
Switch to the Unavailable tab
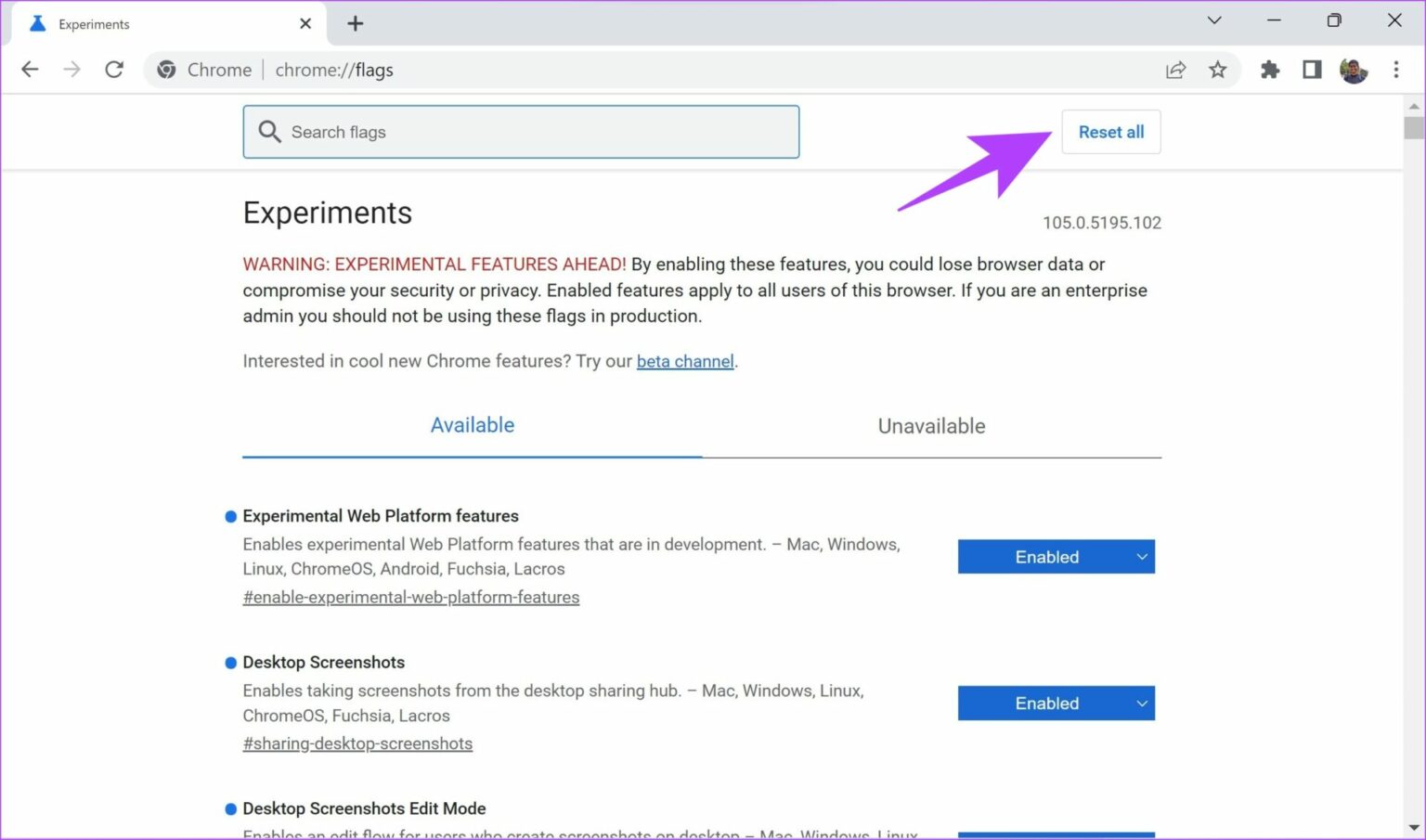[x=931, y=426]
